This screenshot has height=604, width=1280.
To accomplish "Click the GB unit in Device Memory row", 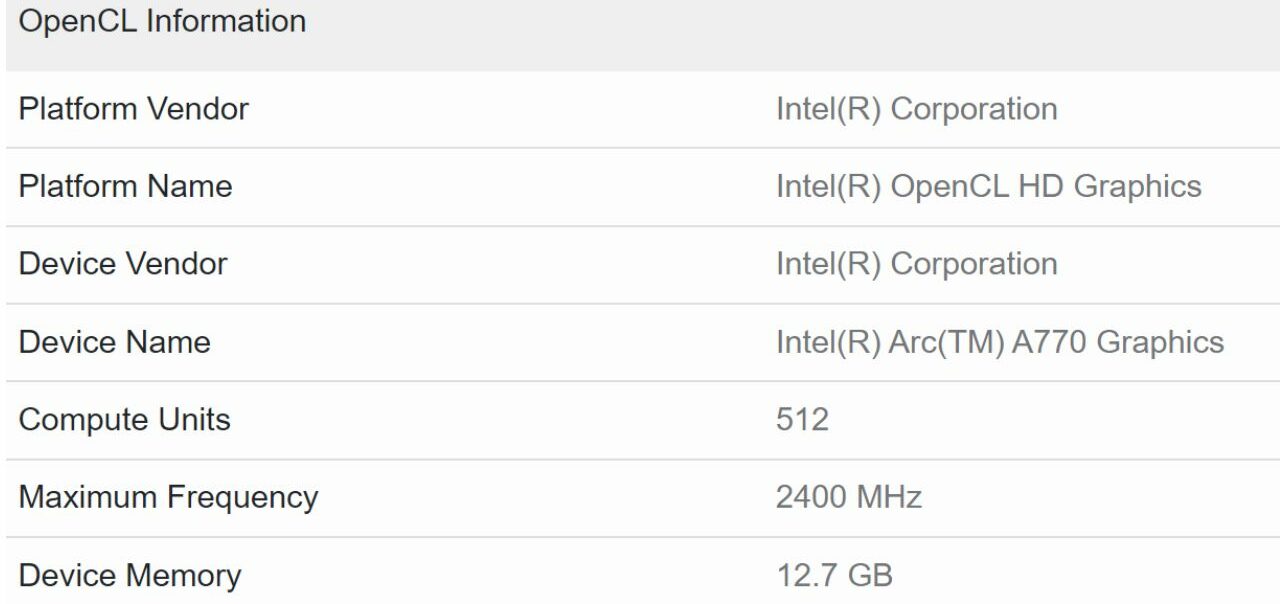I will (x=870, y=576).
